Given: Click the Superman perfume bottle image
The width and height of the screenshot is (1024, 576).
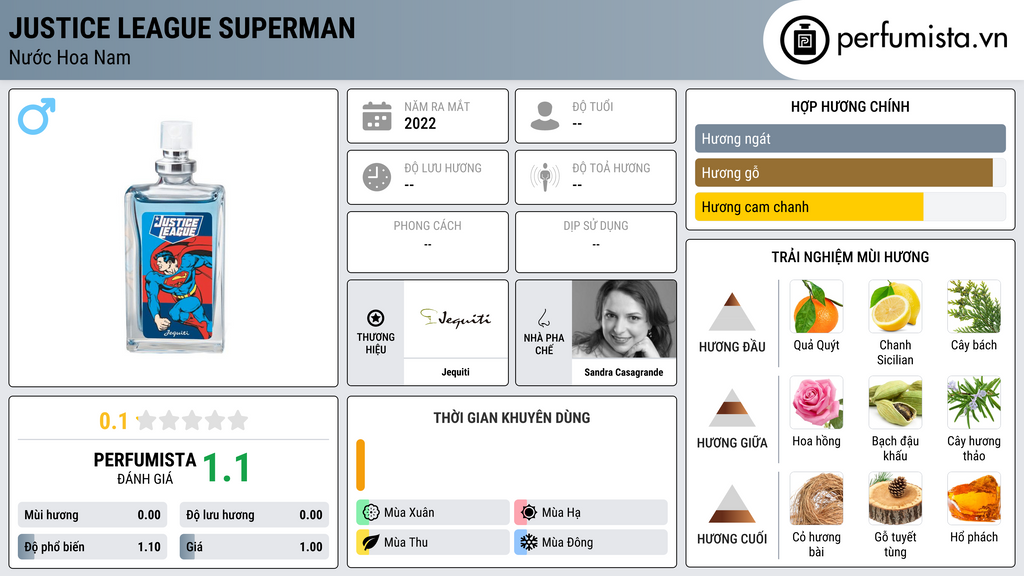Looking at the screenshot, I should click(175, 237).
